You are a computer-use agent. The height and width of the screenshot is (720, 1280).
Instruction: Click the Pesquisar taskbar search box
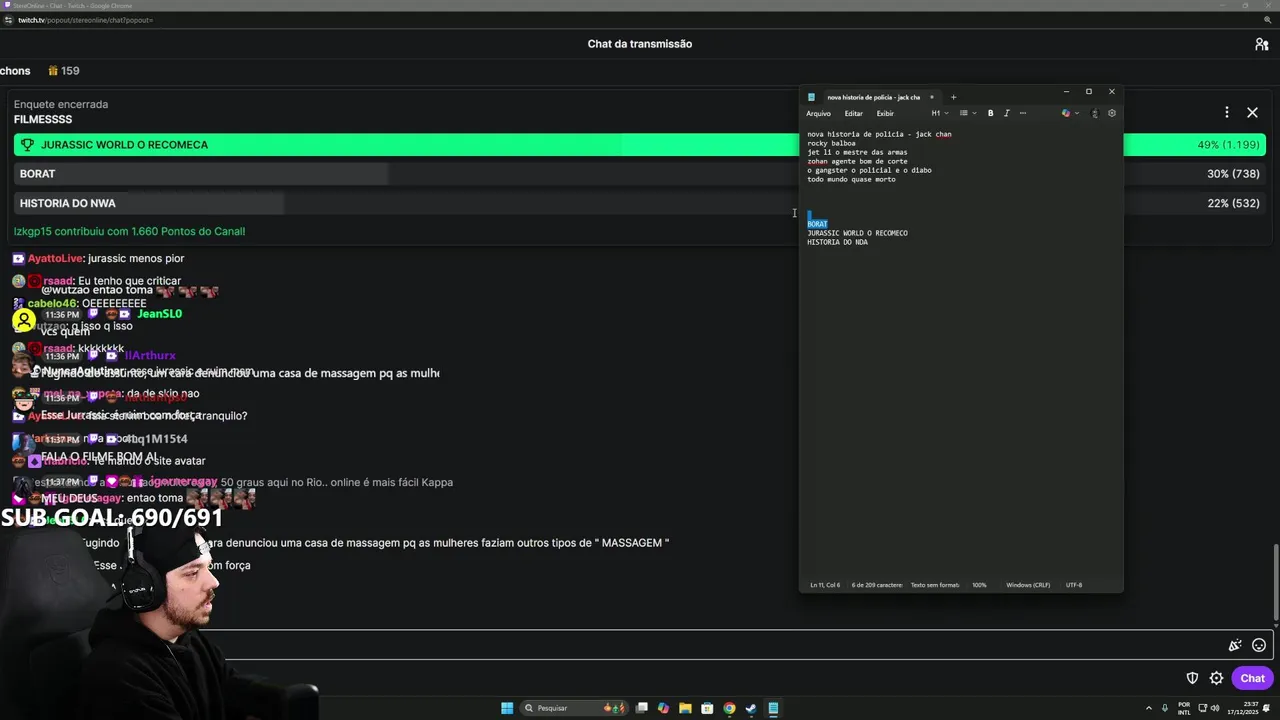pos(576,708)
